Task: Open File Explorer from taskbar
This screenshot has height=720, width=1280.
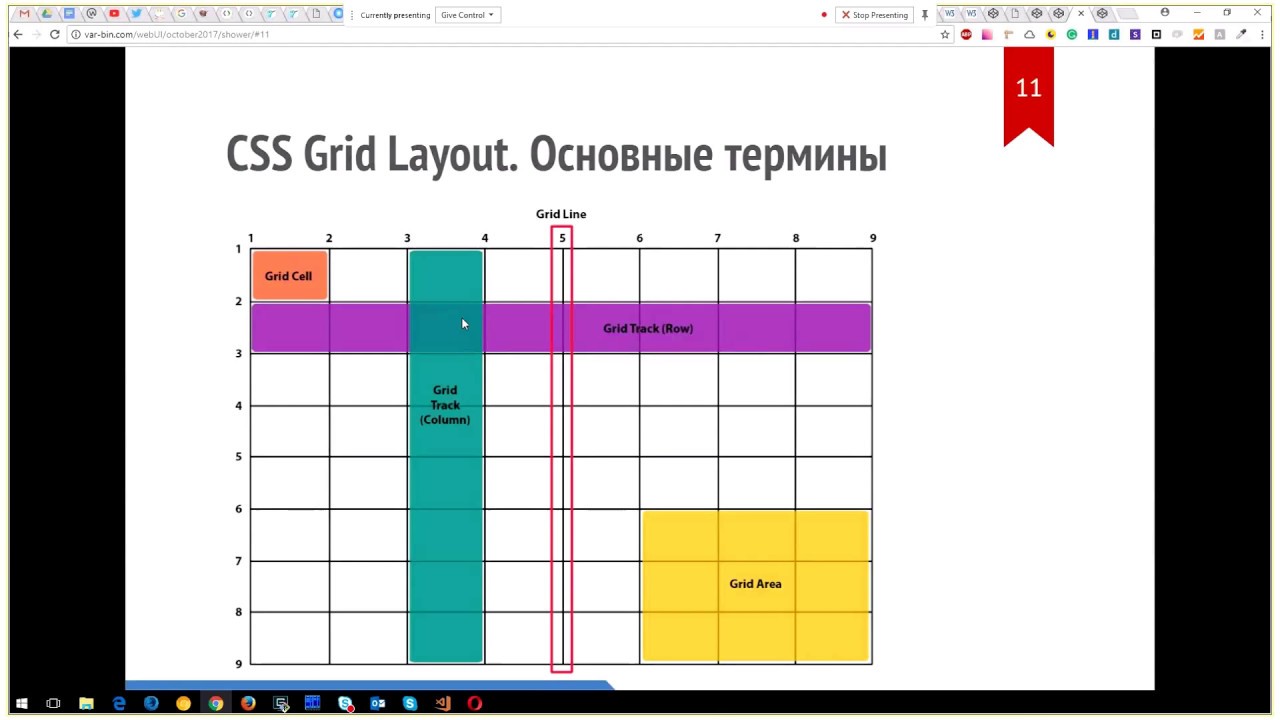Action: click(x=86, y=703)
